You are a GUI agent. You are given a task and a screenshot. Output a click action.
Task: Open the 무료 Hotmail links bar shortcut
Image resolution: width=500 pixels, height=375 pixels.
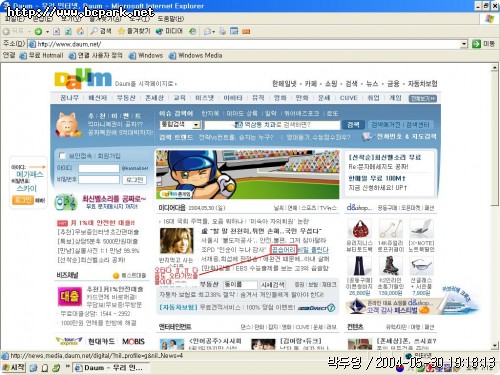pos(42,55)
